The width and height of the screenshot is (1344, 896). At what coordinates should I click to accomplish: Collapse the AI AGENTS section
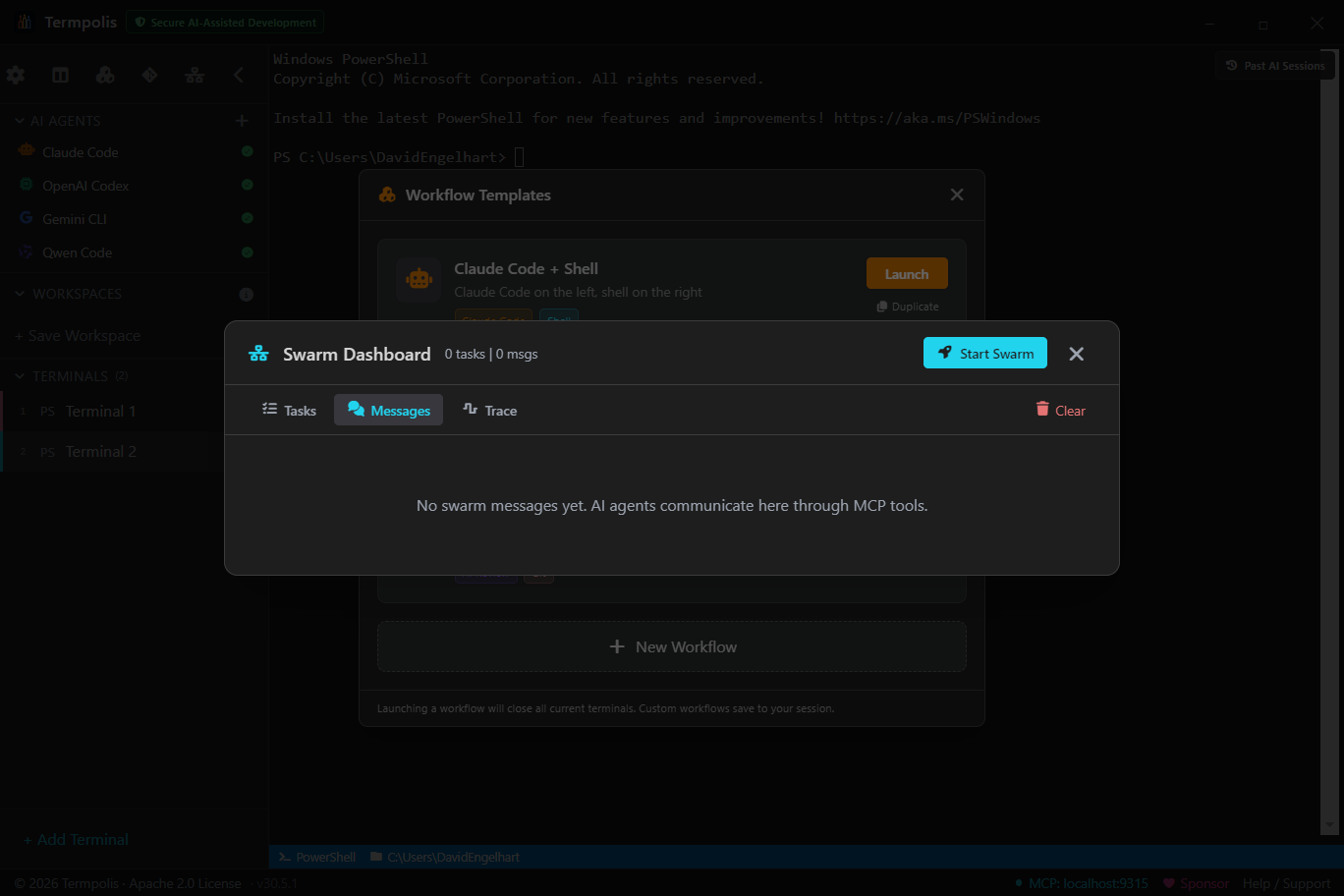(x=59, y=121)
